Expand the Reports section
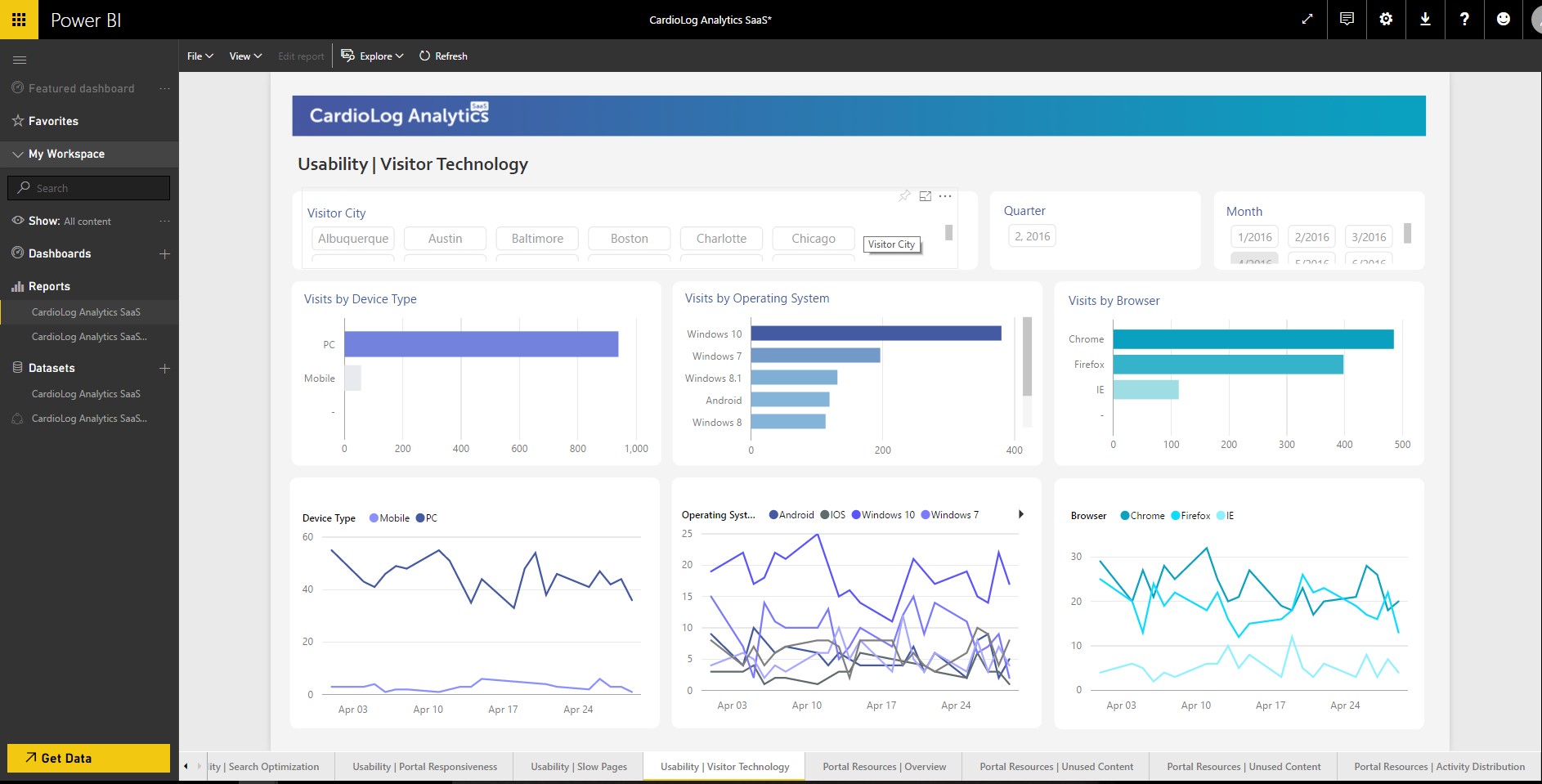 click(x=49, y=286)
